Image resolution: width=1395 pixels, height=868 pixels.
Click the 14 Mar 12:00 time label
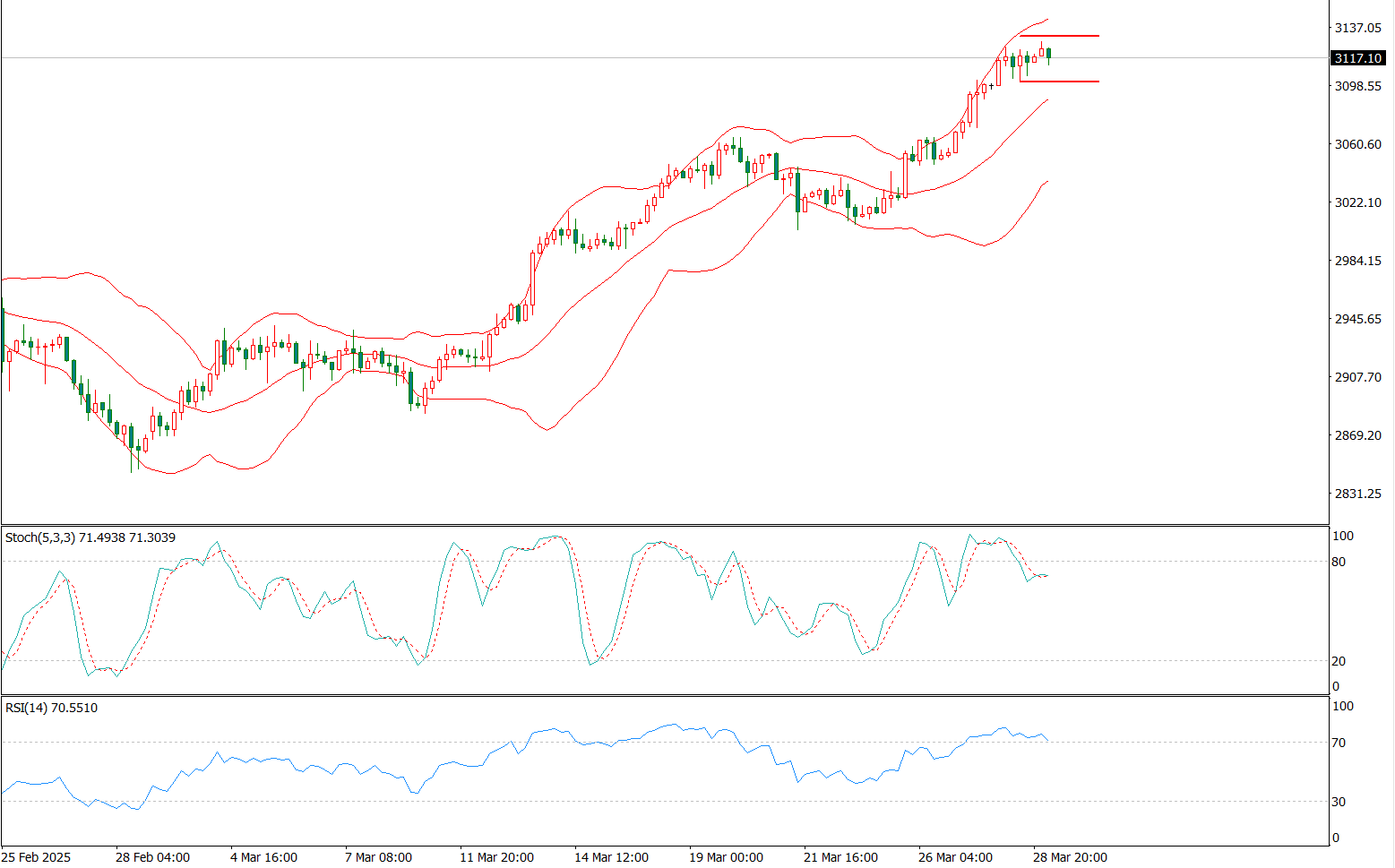pos(611,857)
